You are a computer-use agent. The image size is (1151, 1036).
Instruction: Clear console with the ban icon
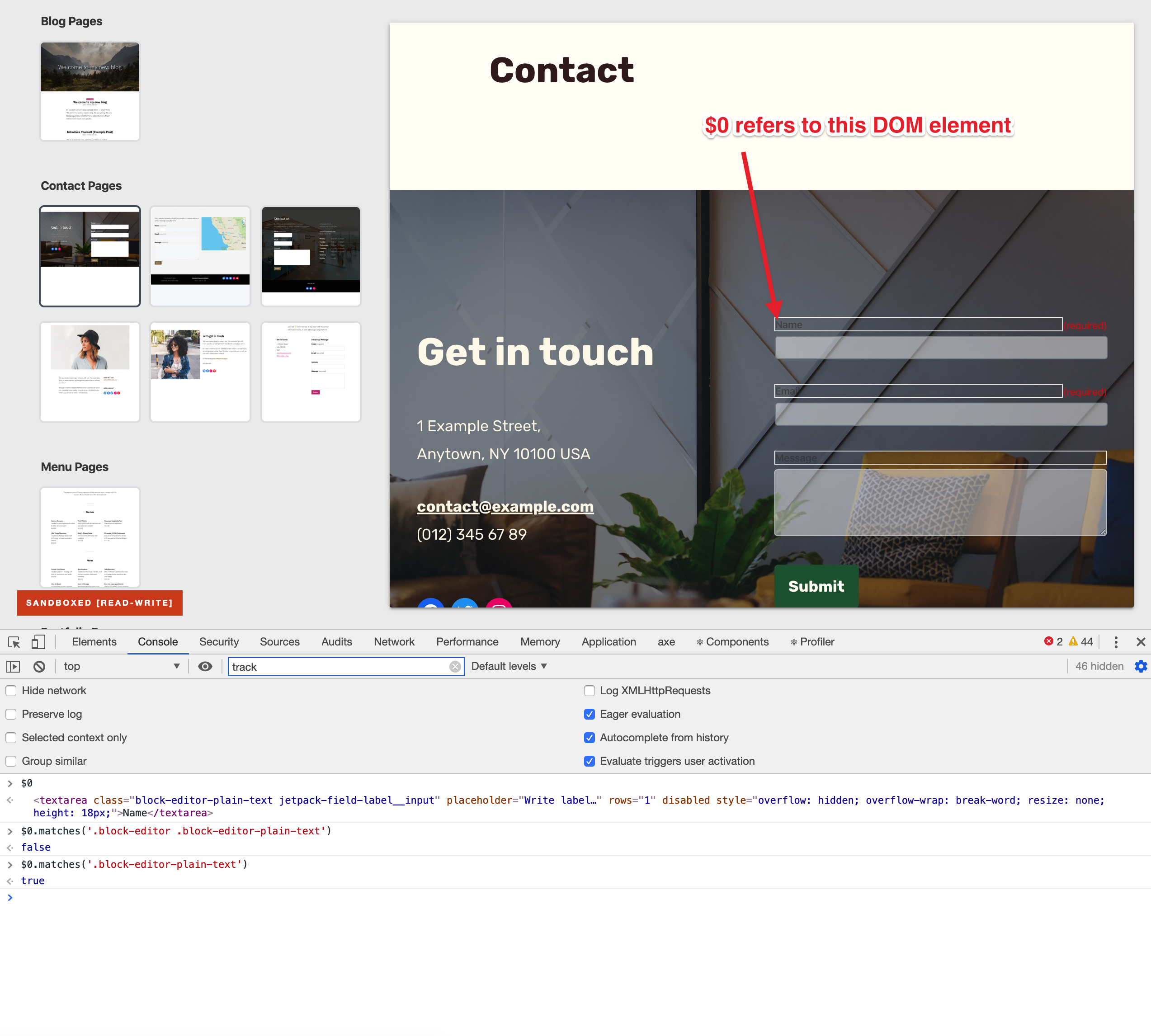pos(39,667)
